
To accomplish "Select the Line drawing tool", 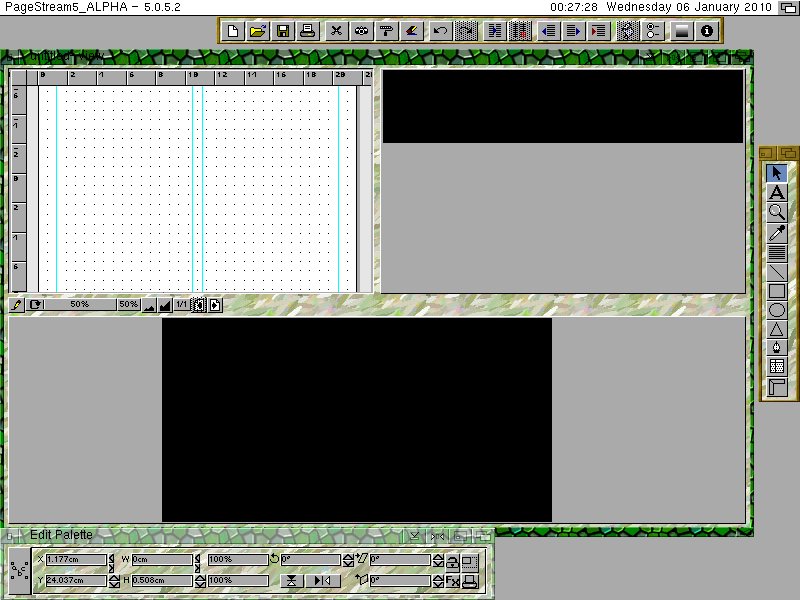I will pyautogui.click(x=776, y=272).
